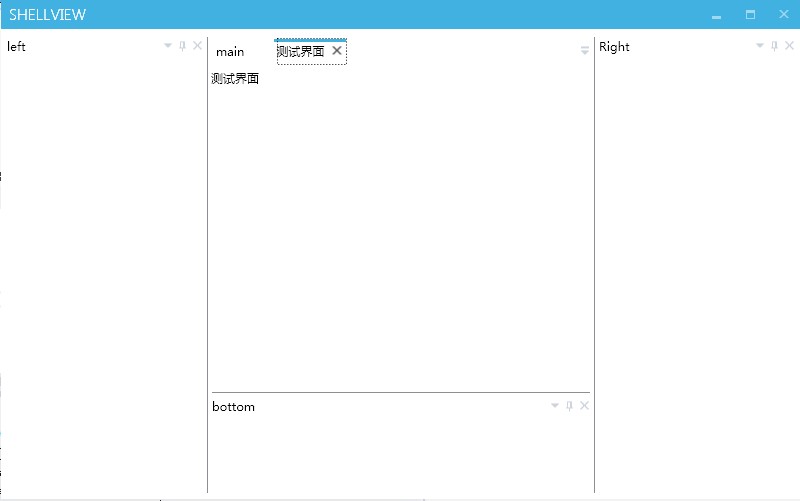Maximize the SHELLVIEW window

coord(750,14)
